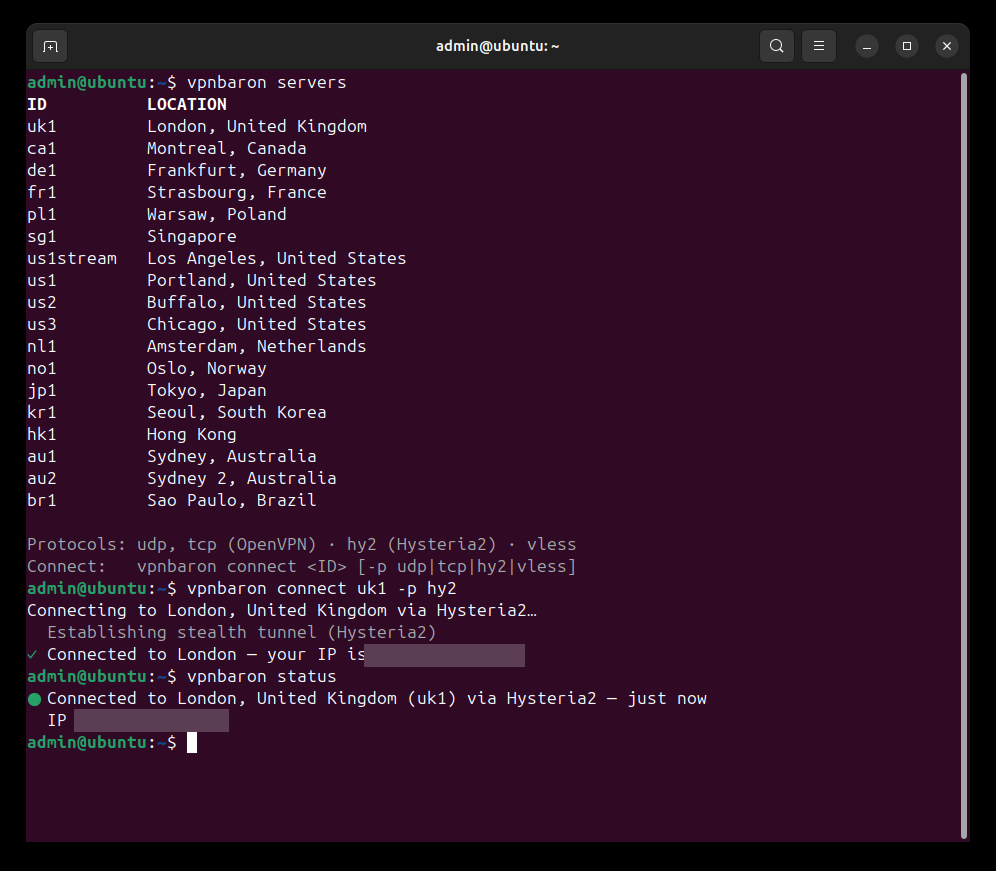Click the 'vpnbaron status' command

[x=262, y=677]
